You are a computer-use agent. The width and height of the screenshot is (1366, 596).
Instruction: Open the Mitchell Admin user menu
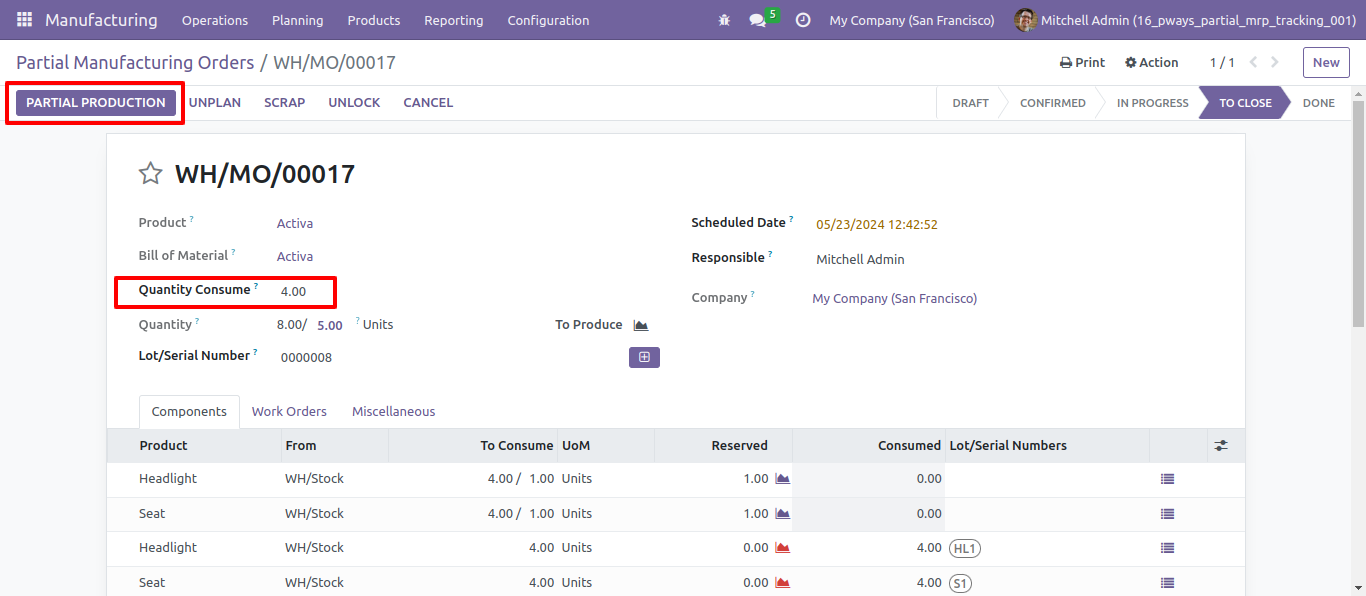coord(1184,20)
